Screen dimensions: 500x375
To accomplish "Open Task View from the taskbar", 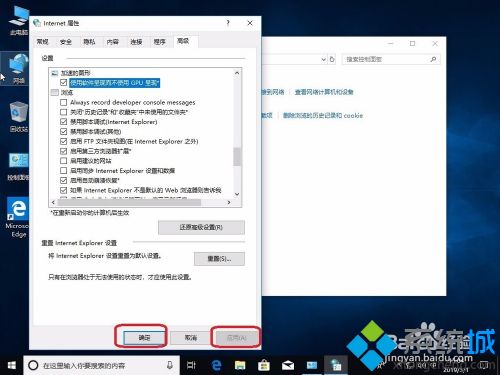I will 191,365.
